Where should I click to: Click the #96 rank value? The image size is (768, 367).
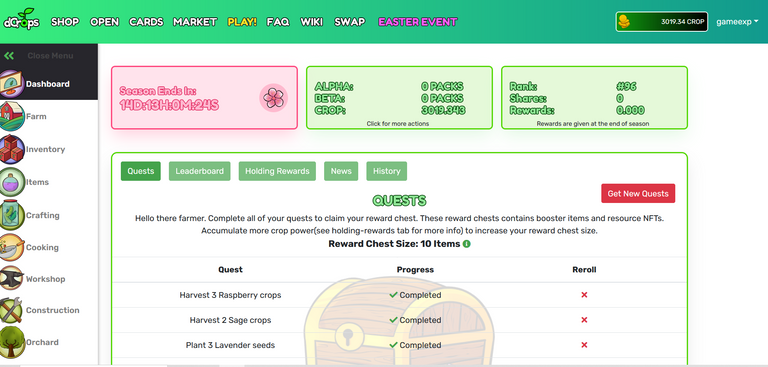tap(626, 87)
